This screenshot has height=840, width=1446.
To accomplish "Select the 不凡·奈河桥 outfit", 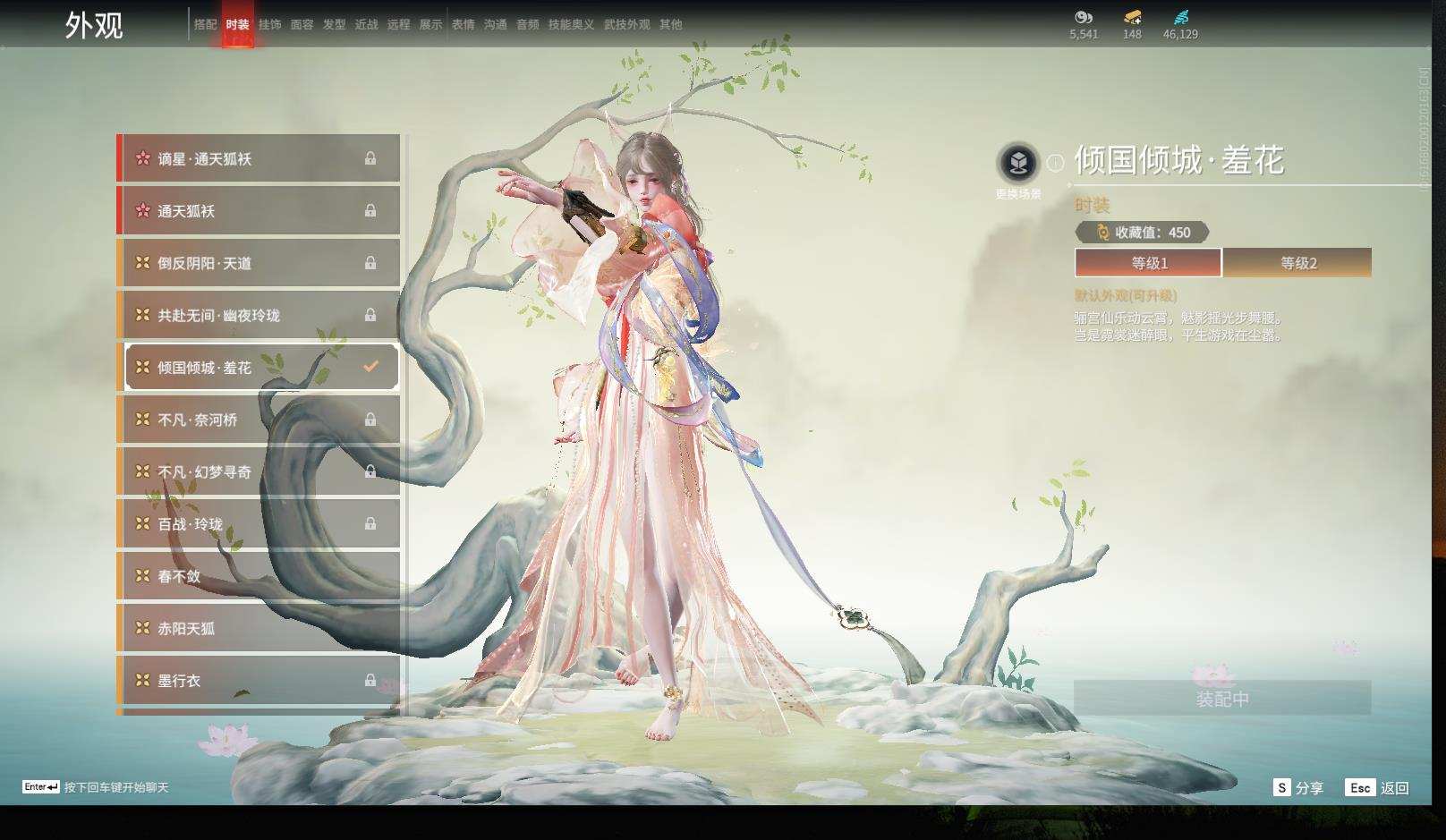I will click(259, 420).
